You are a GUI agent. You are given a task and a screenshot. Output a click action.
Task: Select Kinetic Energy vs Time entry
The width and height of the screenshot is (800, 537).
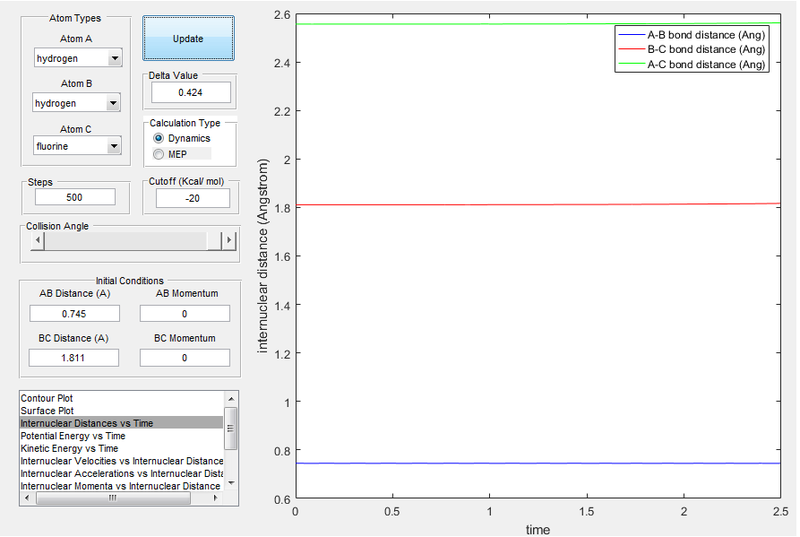click(121, 449)
